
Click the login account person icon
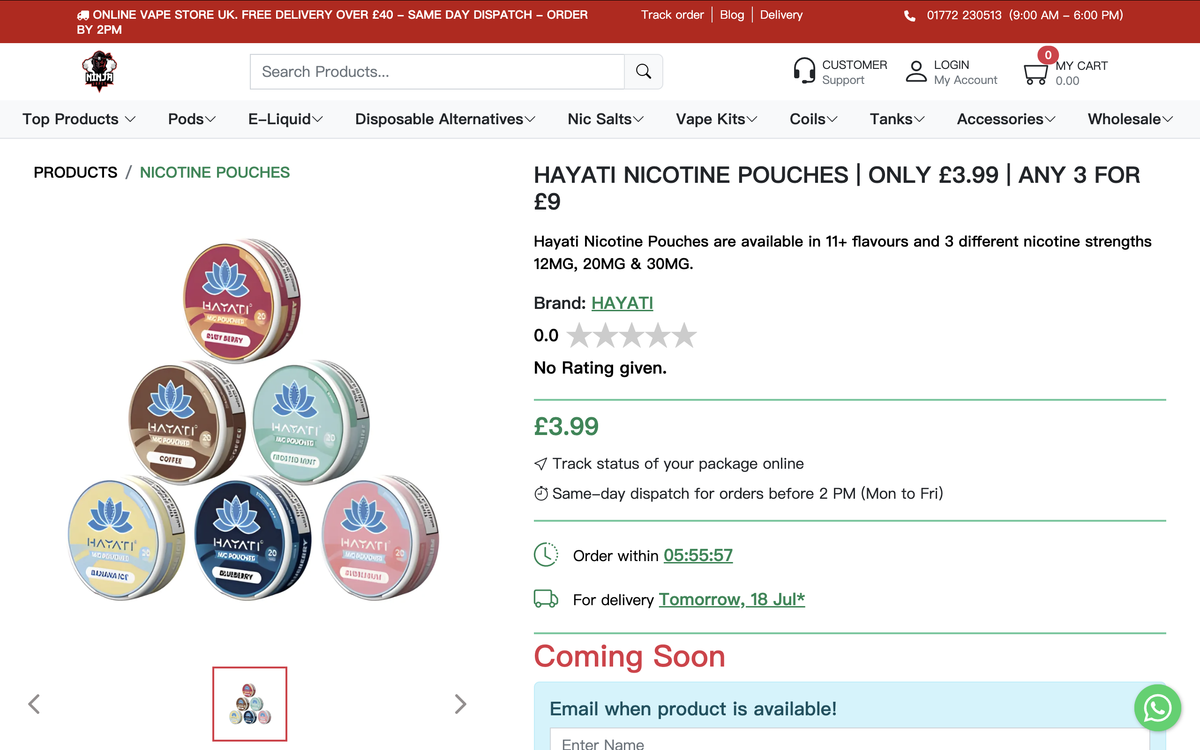[x=916, y=71]
